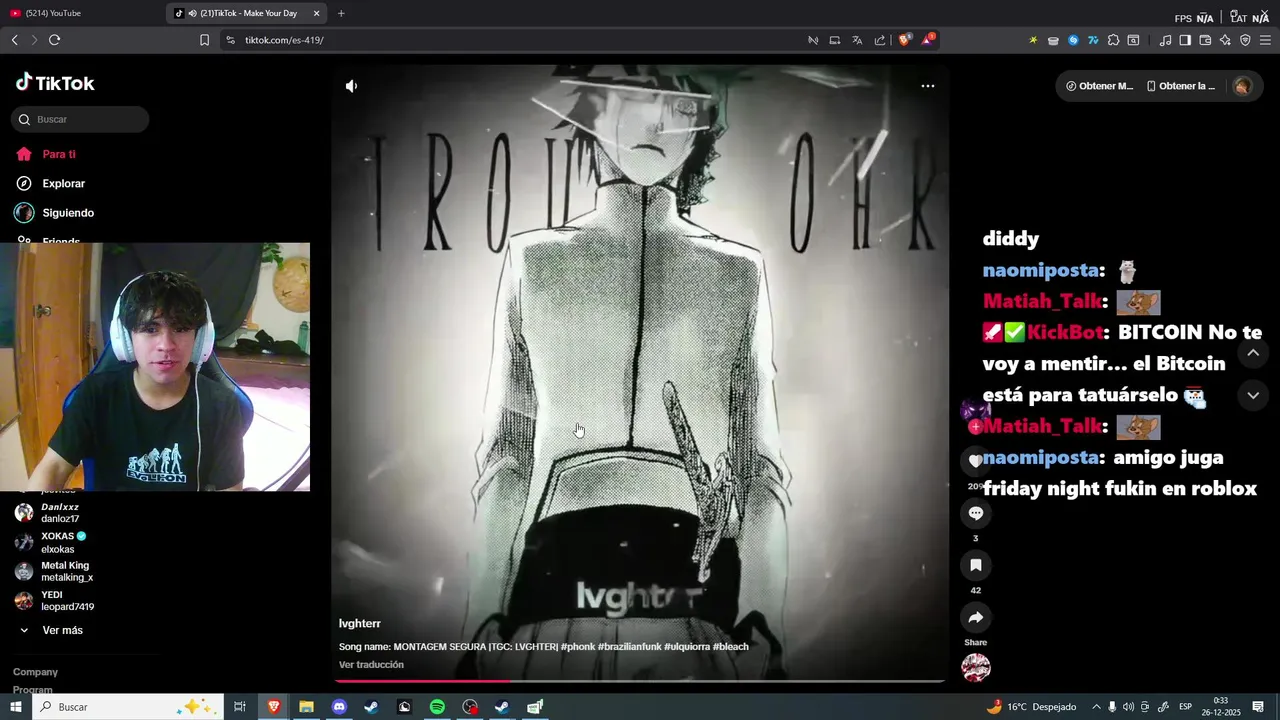Screen dimensions: 1280x720
Task: Open Brave Leo AI sparkle icon
Action: click(1225, 40)
